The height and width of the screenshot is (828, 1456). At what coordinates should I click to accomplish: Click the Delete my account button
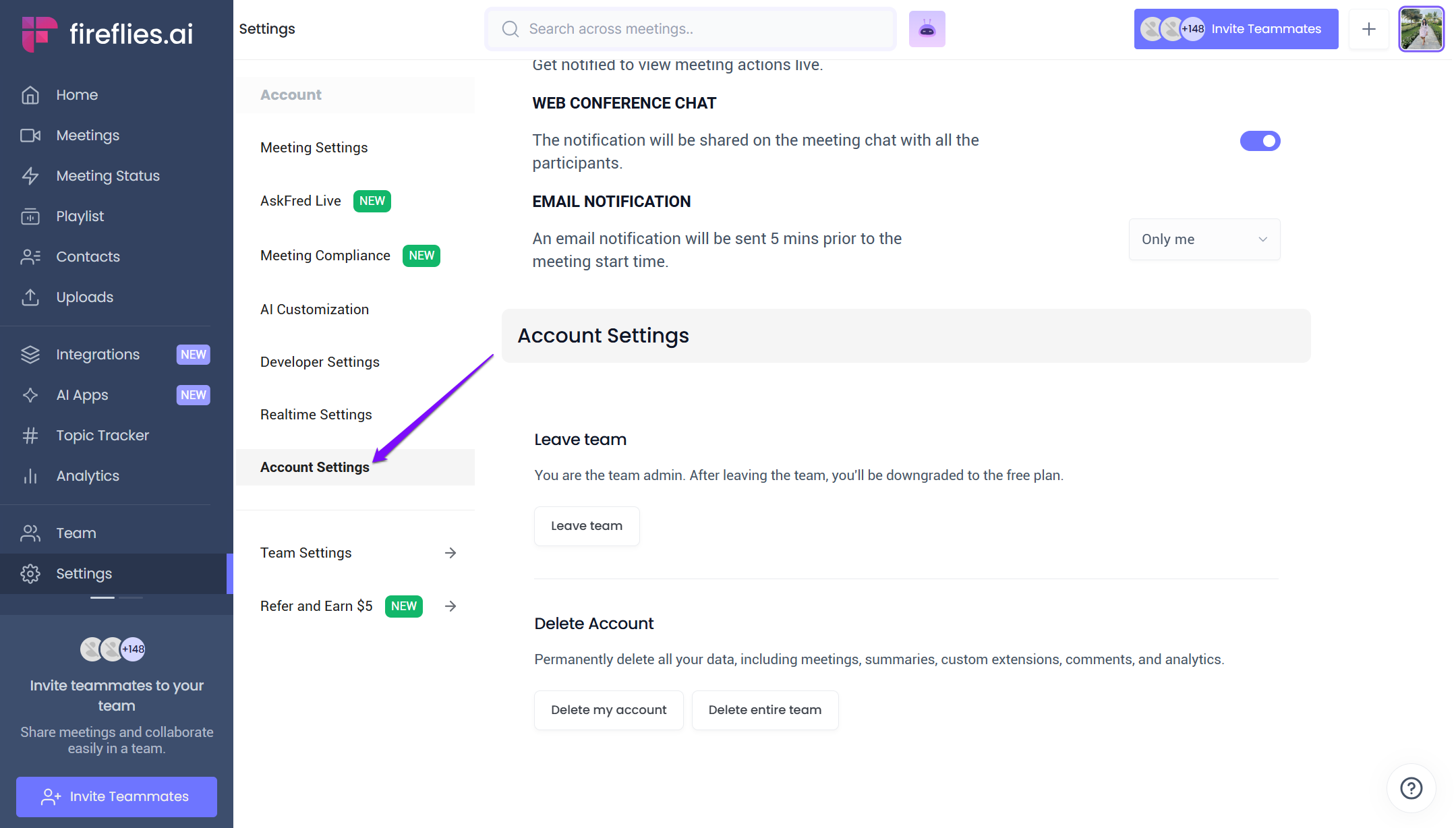tap(608, 710)
